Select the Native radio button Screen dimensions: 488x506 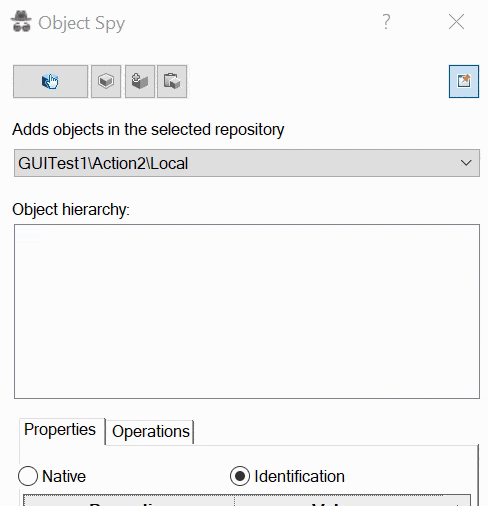point(28,476)
